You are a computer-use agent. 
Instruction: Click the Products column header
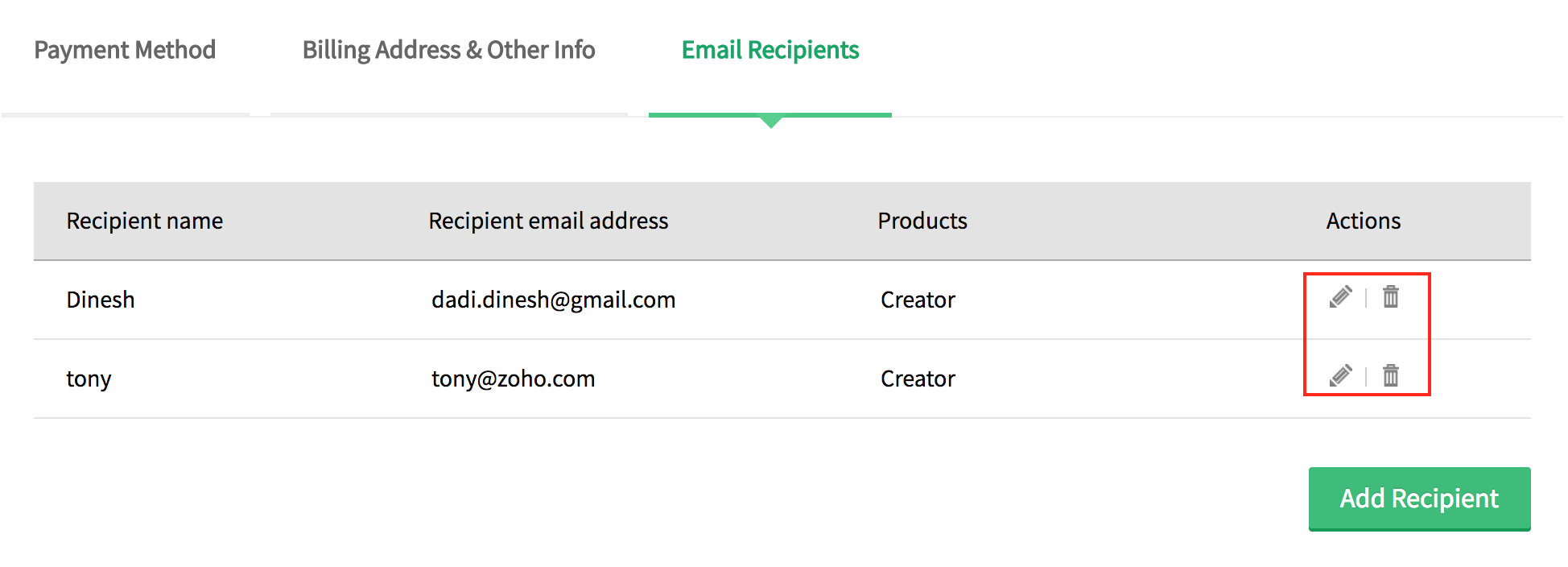coord(922,221)
